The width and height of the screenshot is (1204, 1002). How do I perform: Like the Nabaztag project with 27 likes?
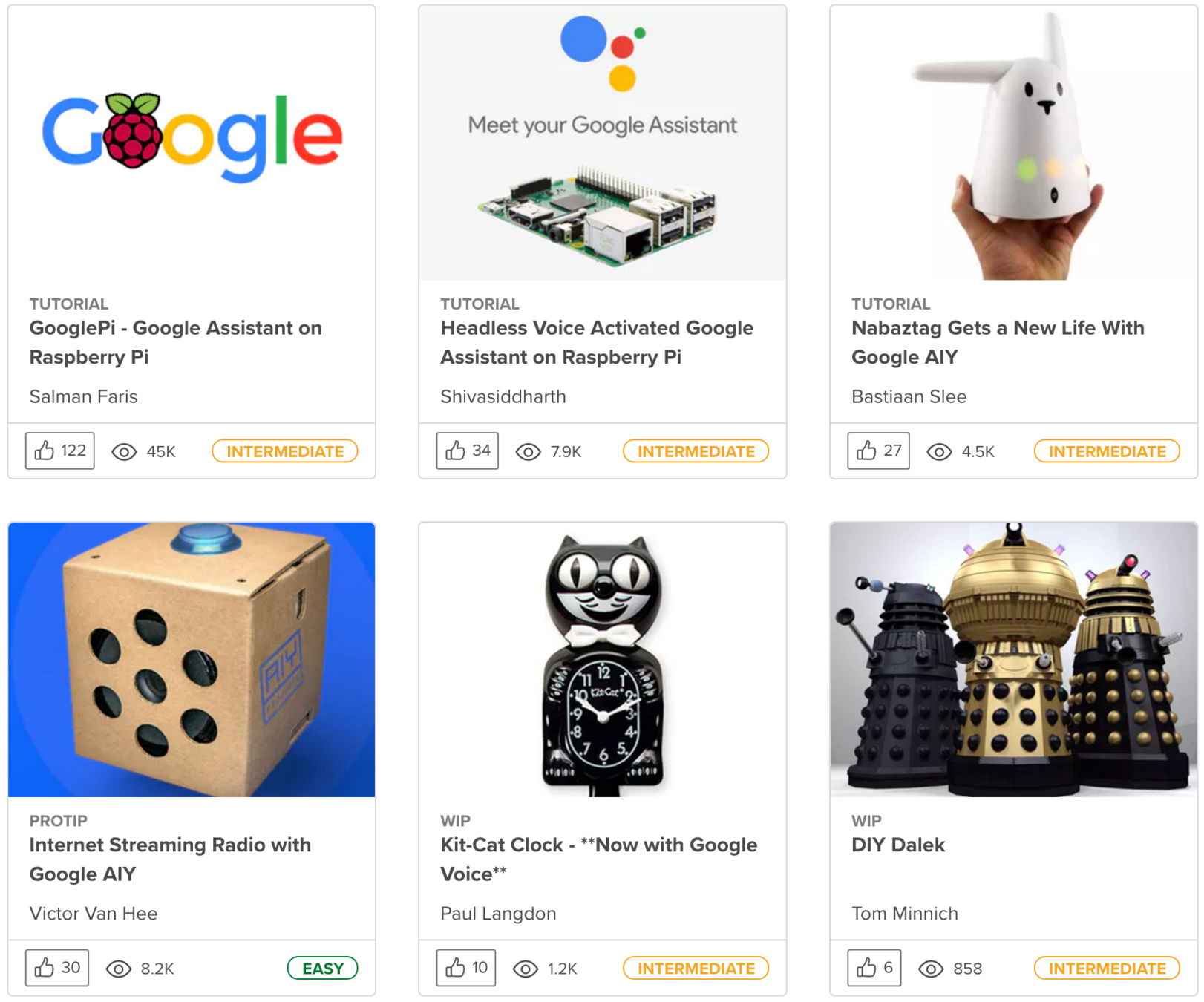[879, 451]
